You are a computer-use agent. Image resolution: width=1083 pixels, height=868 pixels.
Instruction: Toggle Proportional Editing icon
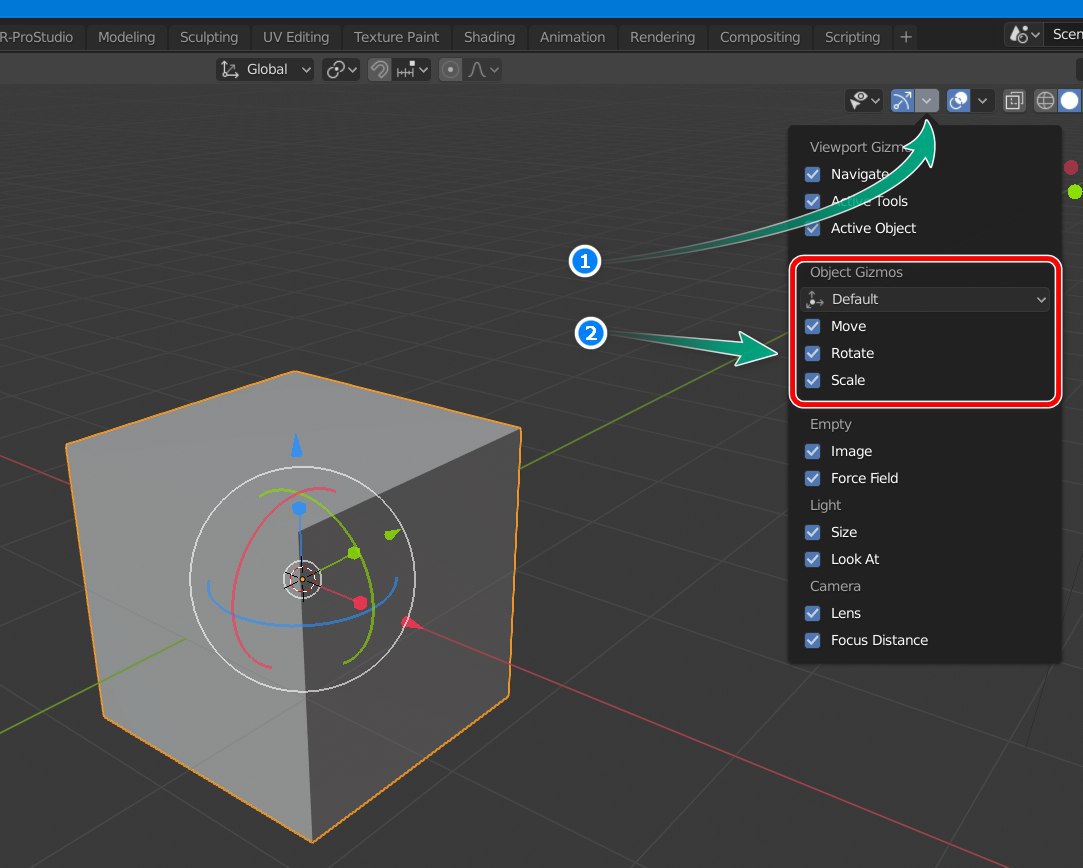[450, 70]
